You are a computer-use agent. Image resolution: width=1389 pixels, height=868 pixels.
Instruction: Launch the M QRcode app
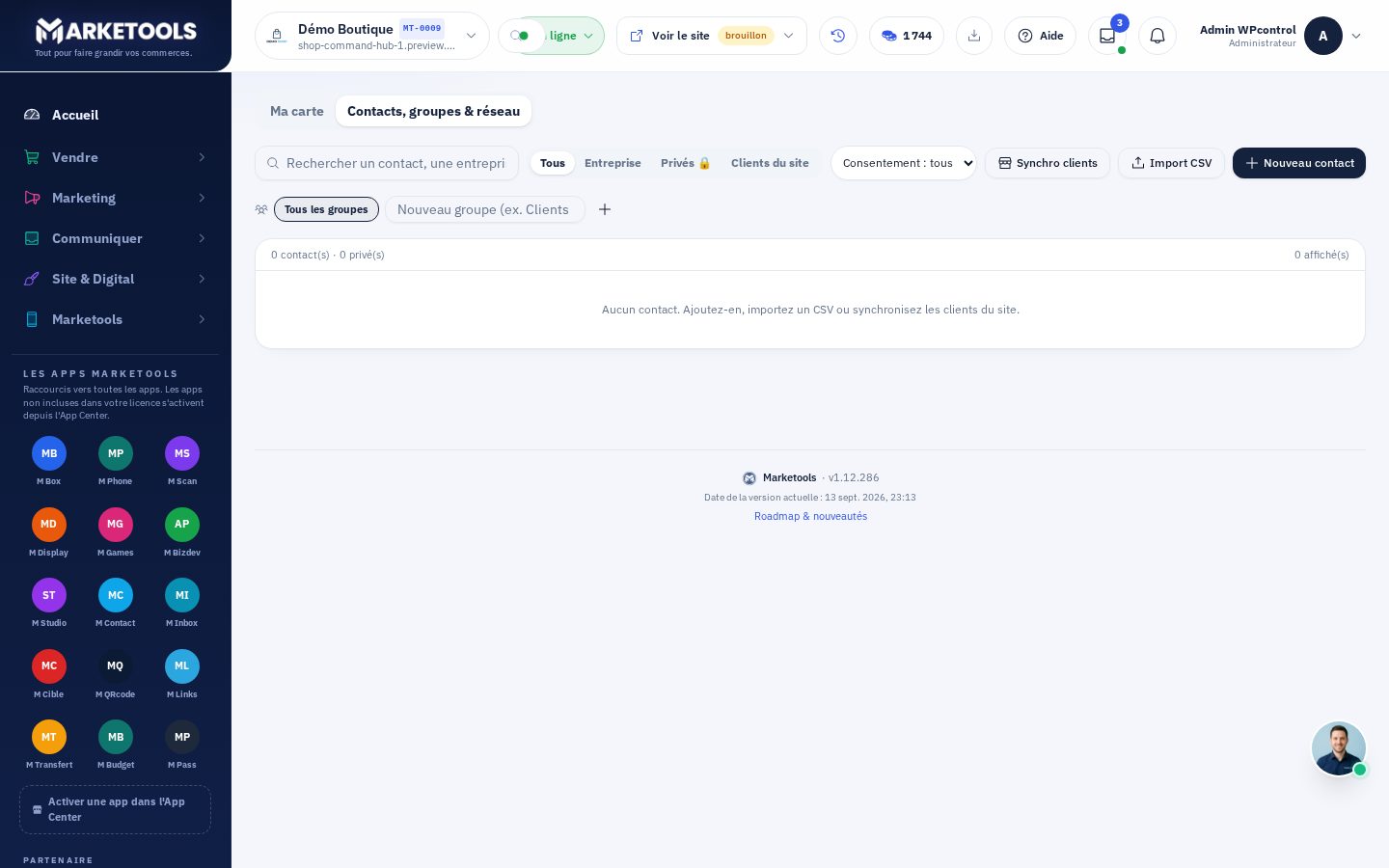click(115, 675)
